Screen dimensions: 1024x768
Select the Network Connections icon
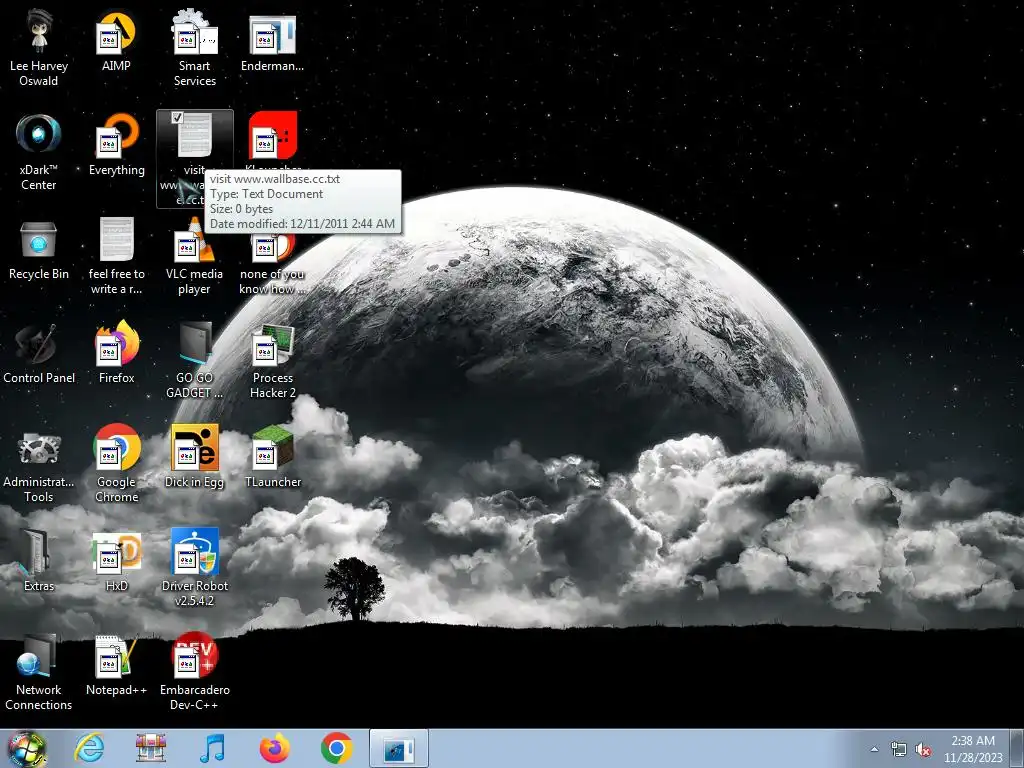coord(39,671)
